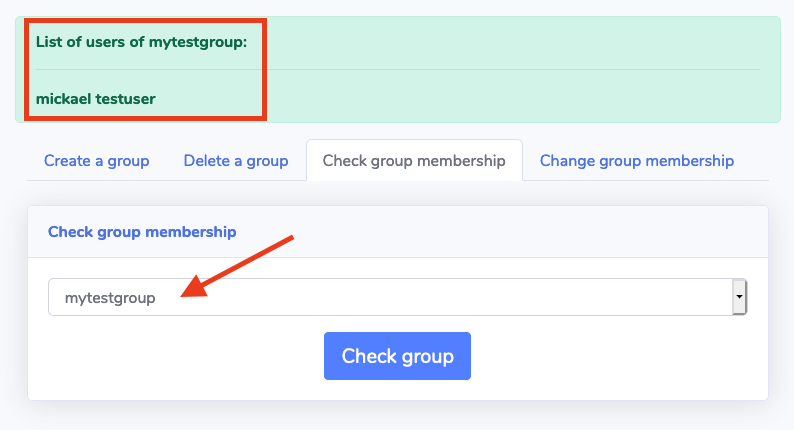The height and width of the screenshot is (430, 794).
Task: Click the divider line inside green alert
Action: click(x=500, y=70)
